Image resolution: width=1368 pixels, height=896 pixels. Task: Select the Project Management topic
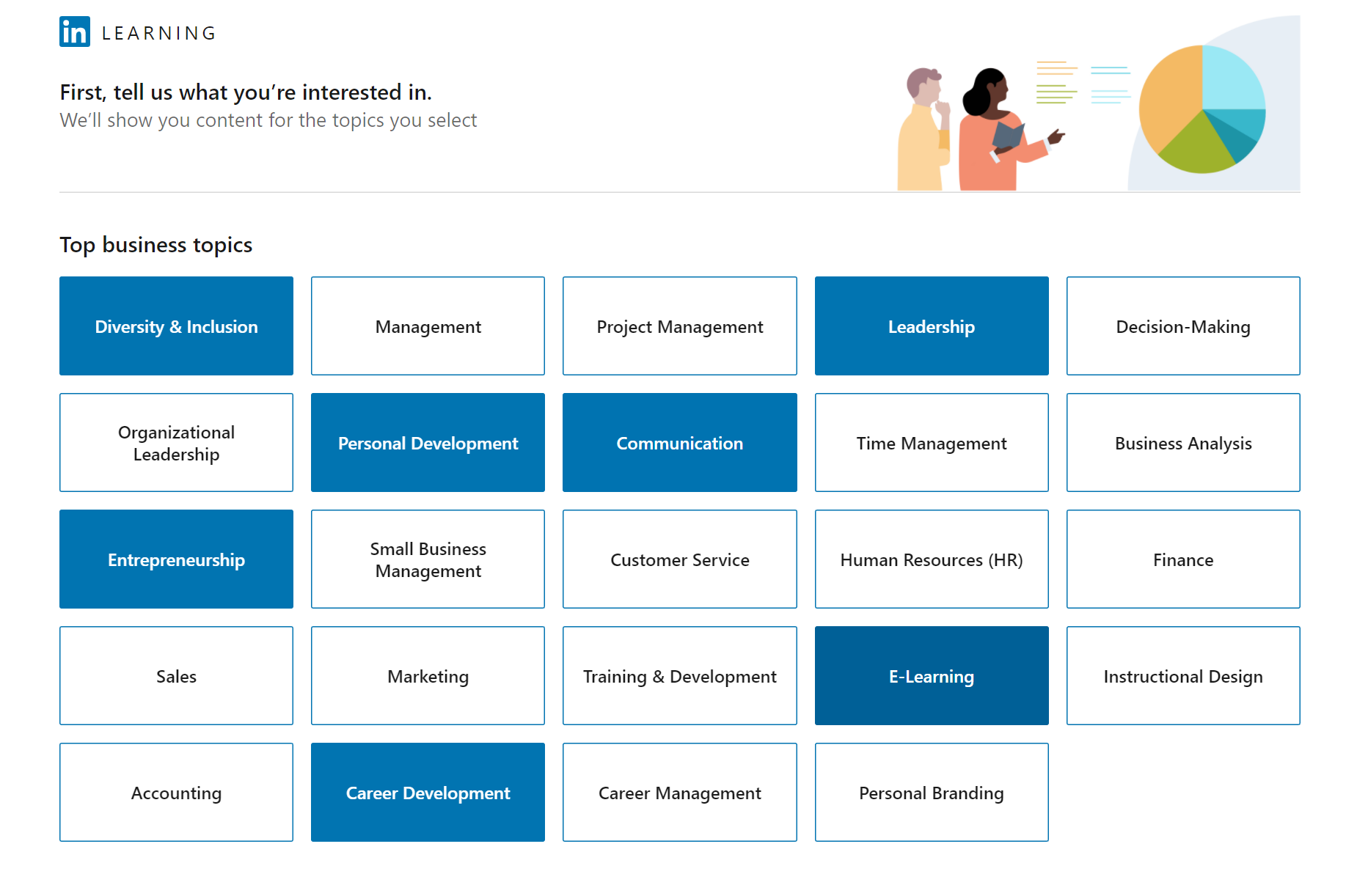[679, 326]
